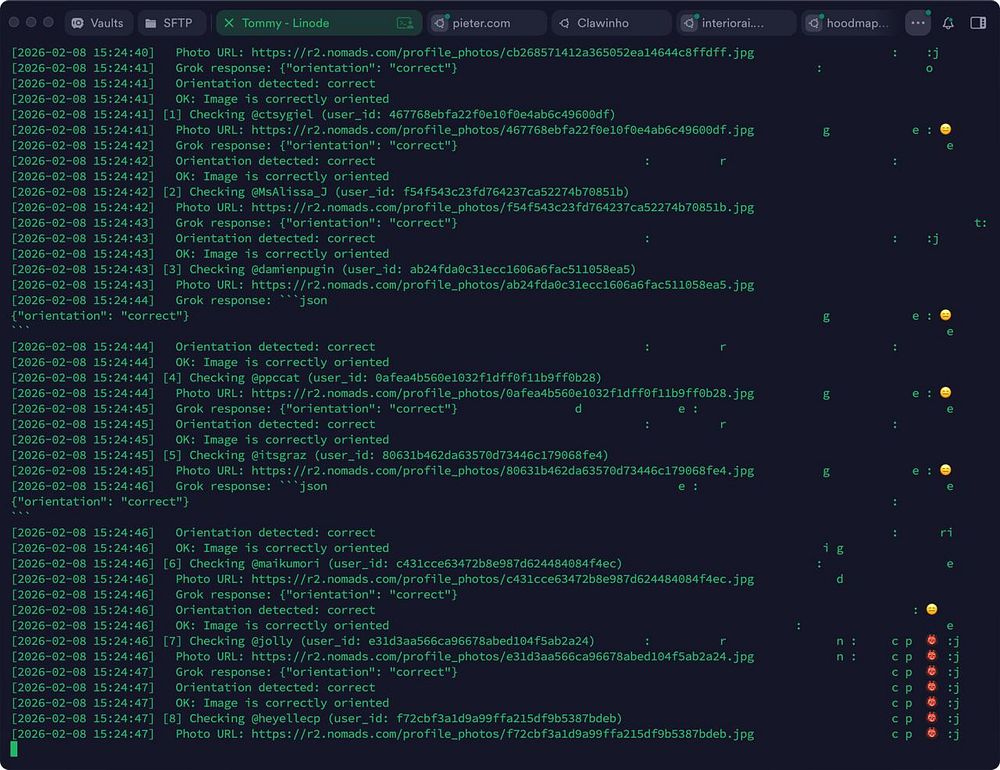
Task: Click the red devil emoji on the @heyellecp Photo URL line
Action: (932, 733)
